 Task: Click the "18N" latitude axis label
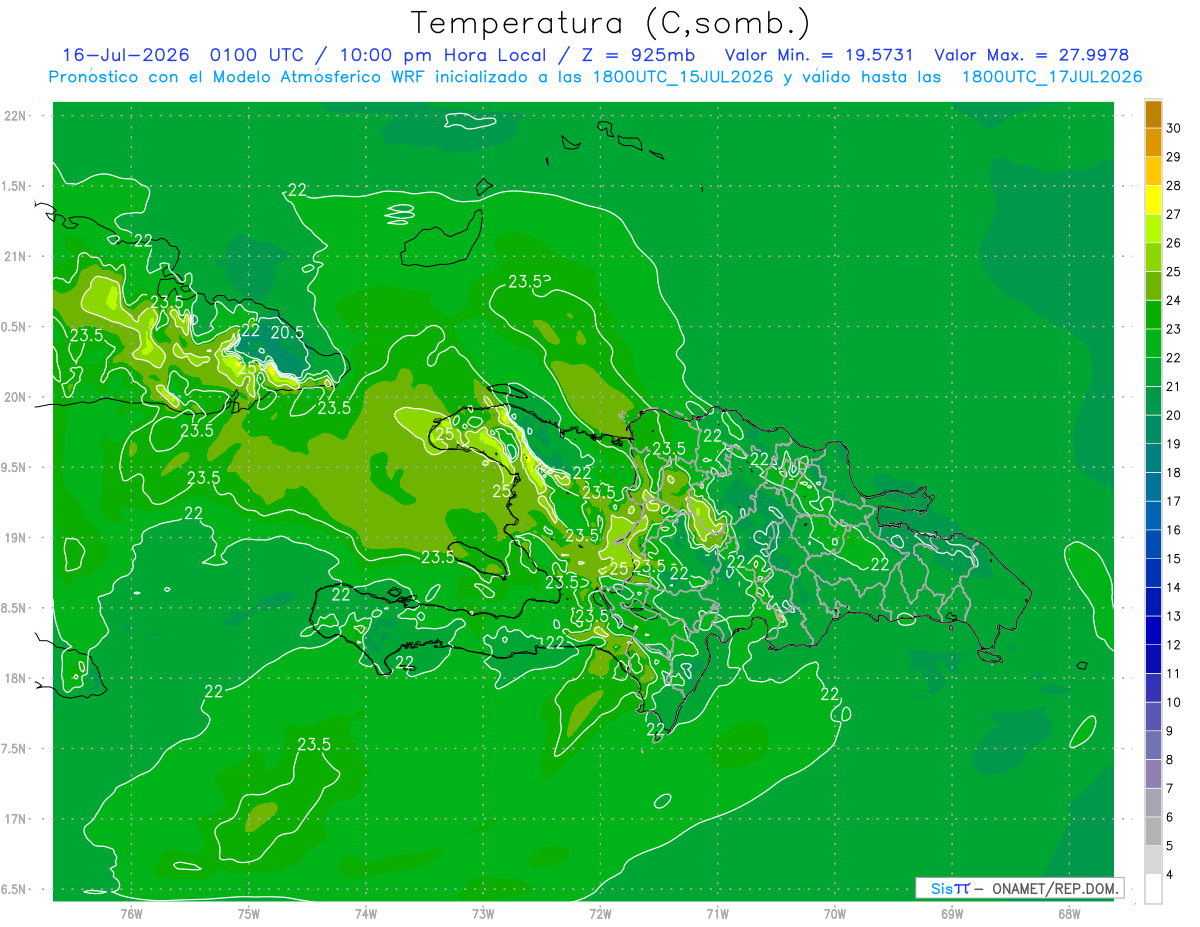(x=16, y=678)
